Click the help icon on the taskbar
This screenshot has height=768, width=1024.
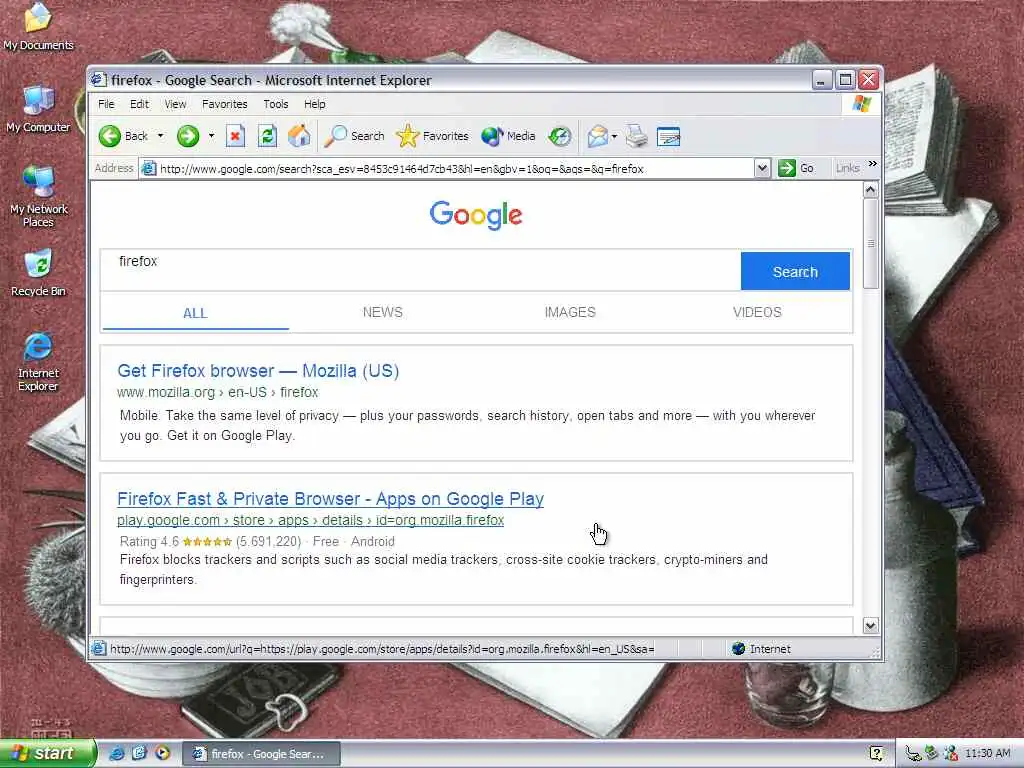(x=876, y=754)
